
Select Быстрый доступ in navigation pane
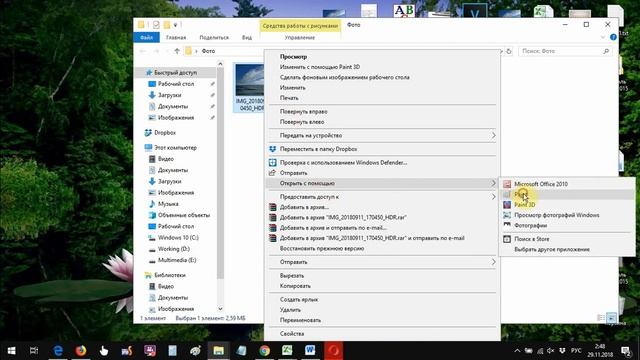click(176, 73)
